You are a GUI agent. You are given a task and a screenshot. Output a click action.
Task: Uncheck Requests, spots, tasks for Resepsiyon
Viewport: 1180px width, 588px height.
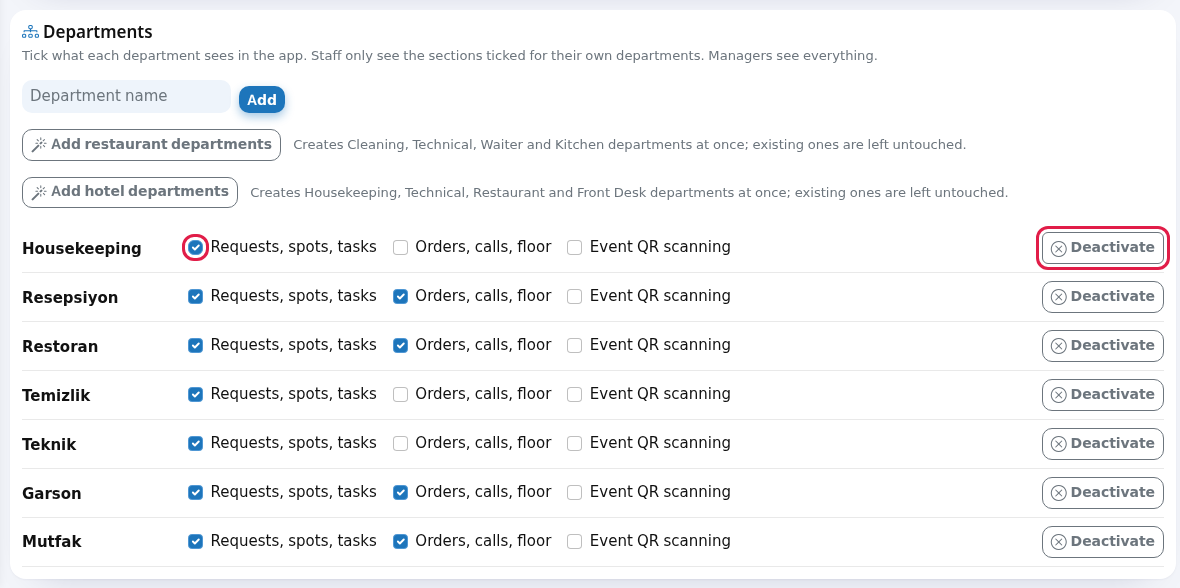[x=195, y=297]
